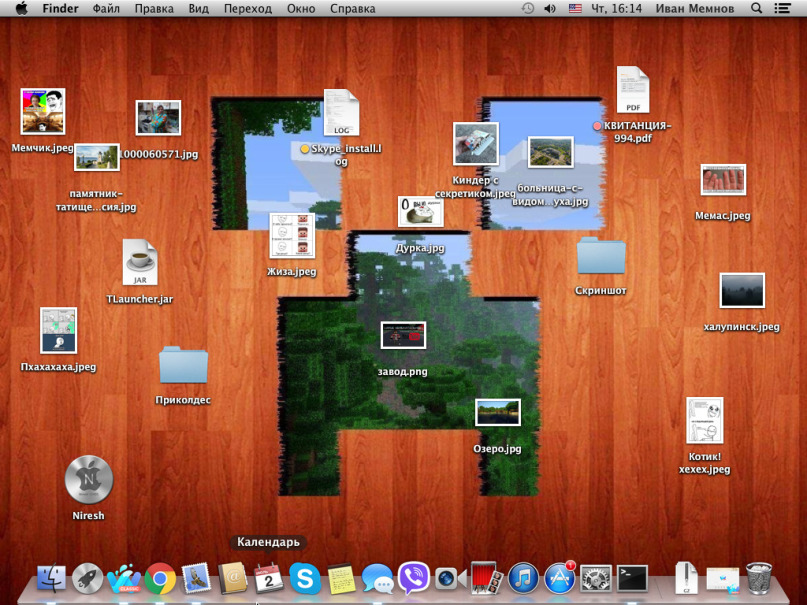The image size is (807, 605).
Task: Open the colorful CLASSIC app in Dock
Action: [124, 578]
